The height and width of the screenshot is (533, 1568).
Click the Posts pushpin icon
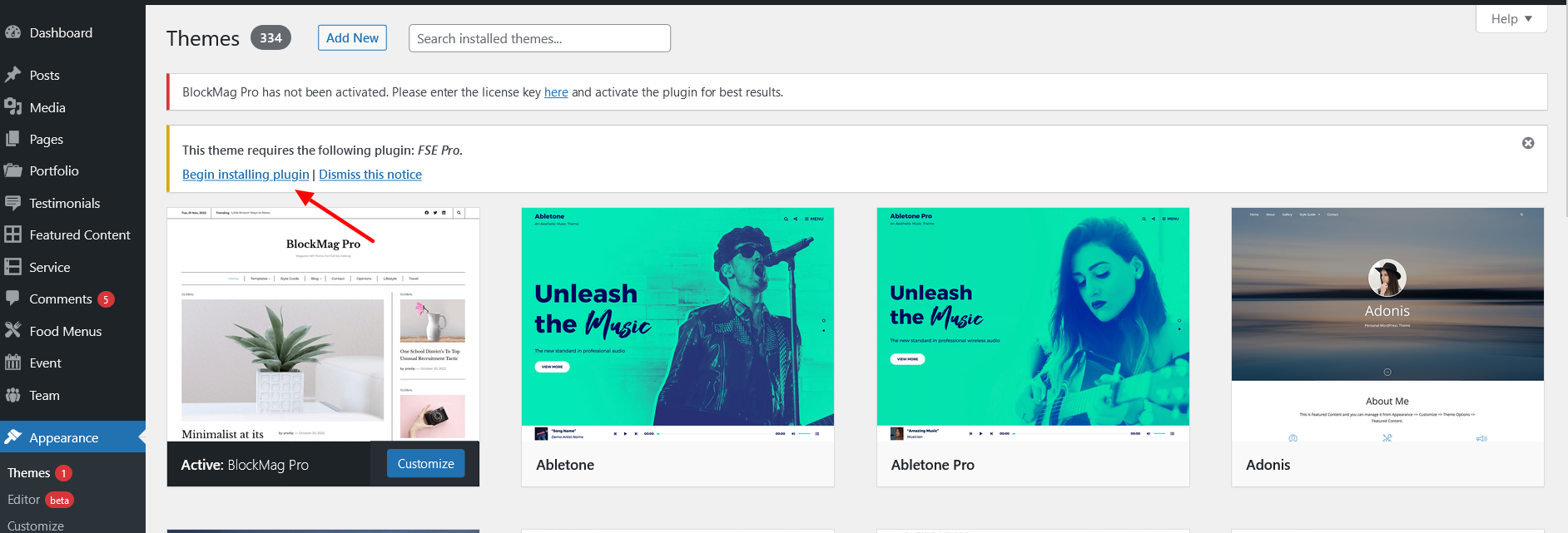pos(12,75)
